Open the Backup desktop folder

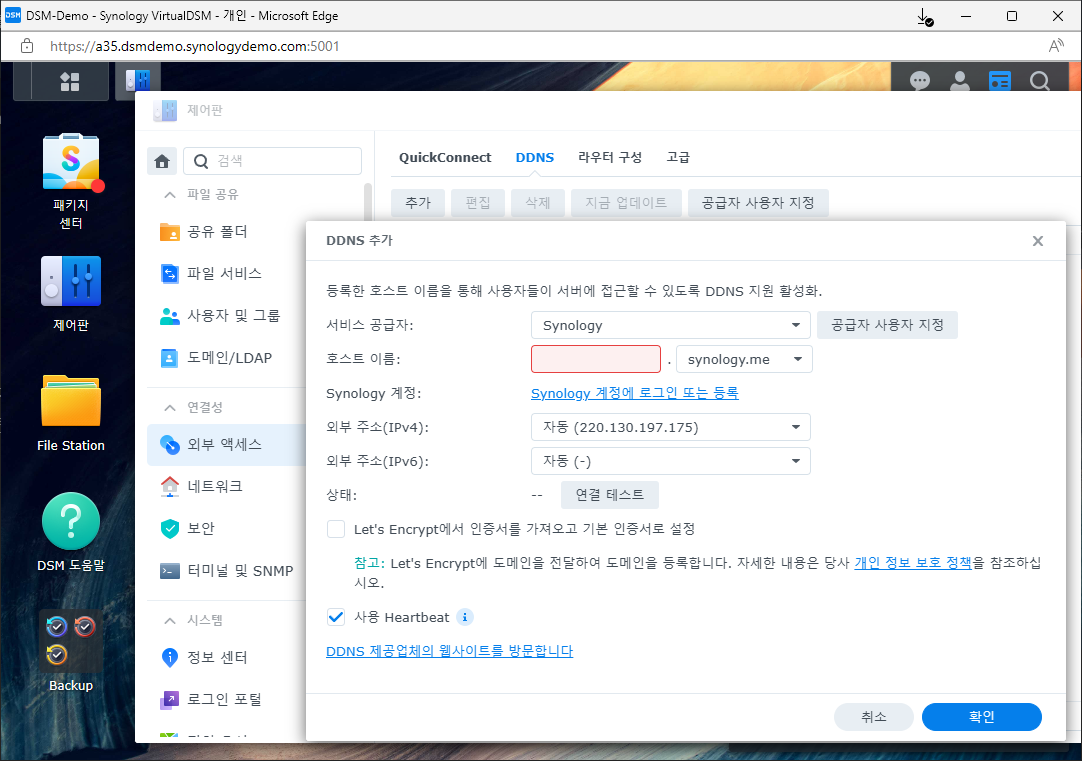coord(71,651)
